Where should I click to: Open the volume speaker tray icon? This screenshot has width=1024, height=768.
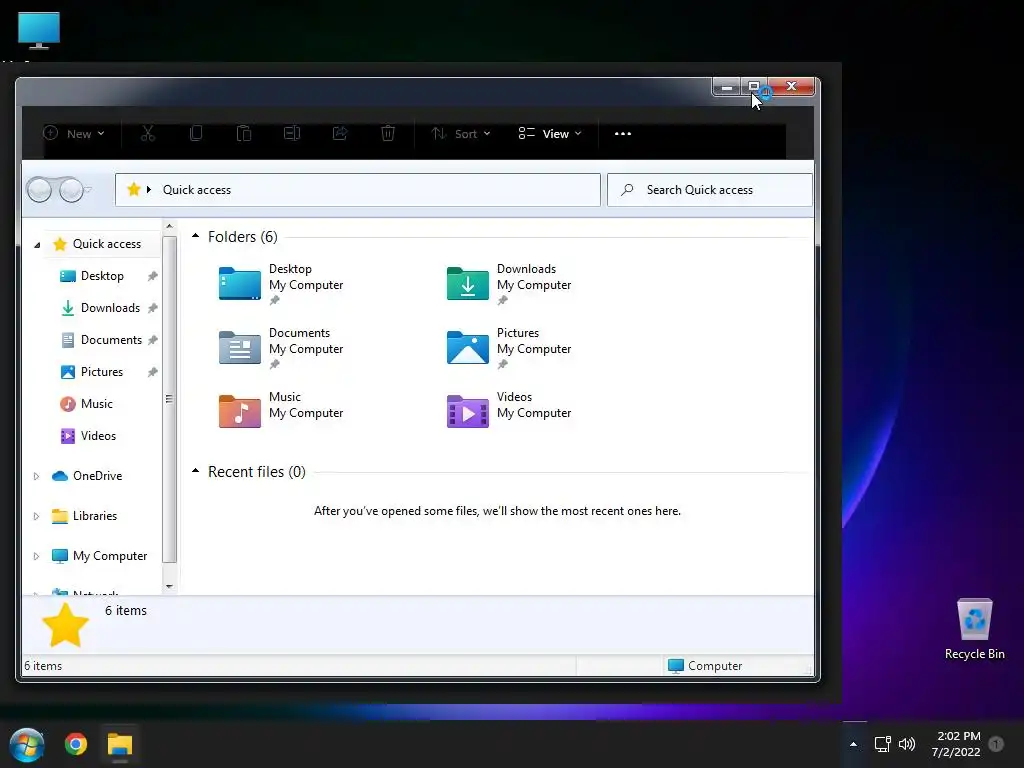tap(906, 744)
